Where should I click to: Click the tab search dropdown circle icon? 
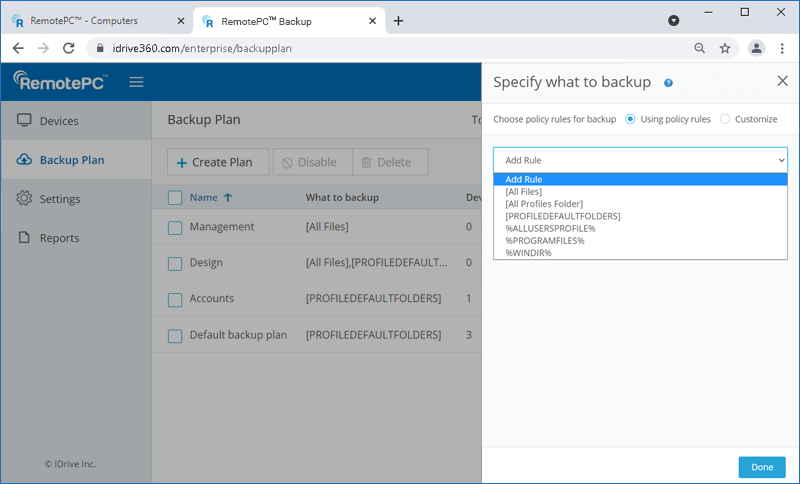(x=673, y=20)
